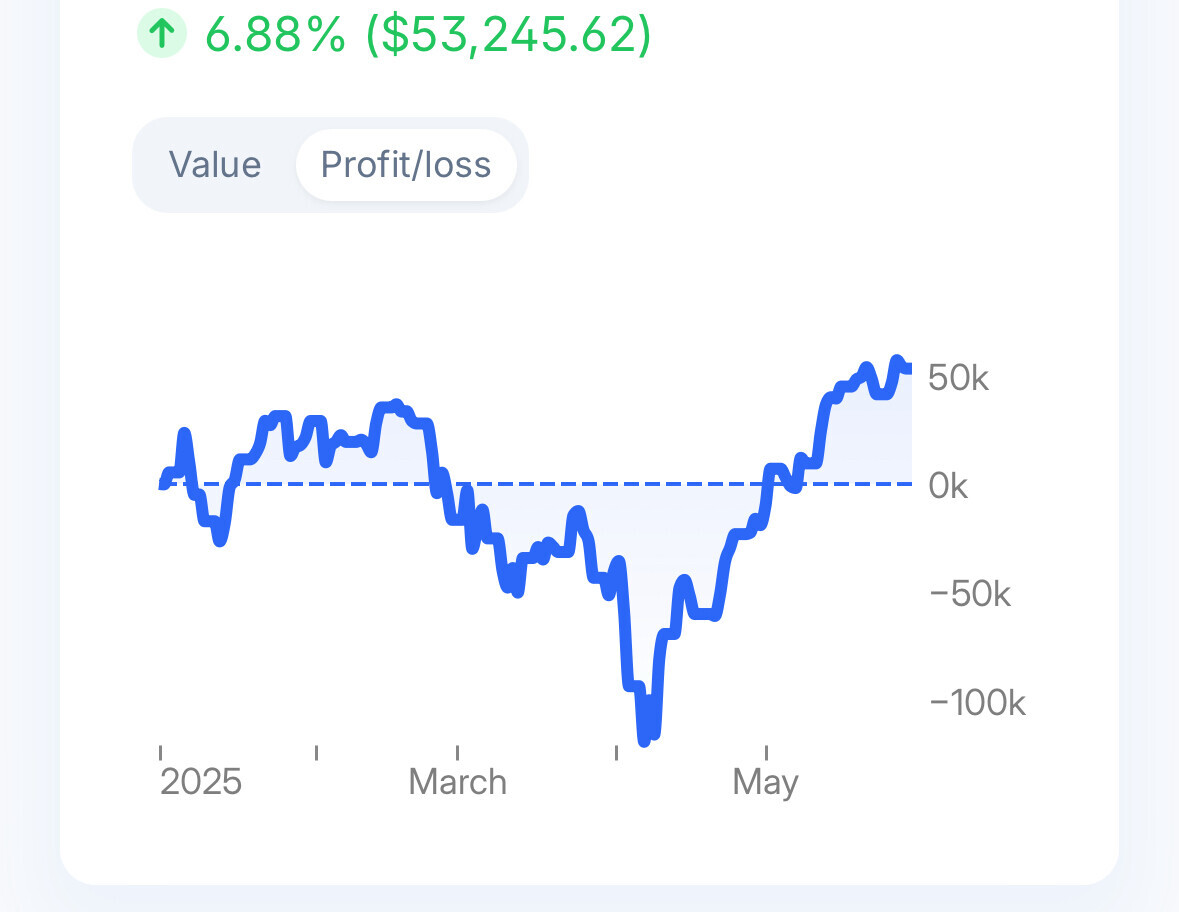Click the March x-axis label

coord(457,781)
